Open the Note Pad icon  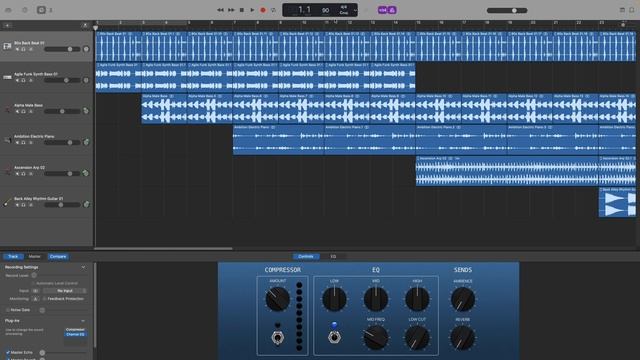(x=622, y=10)
